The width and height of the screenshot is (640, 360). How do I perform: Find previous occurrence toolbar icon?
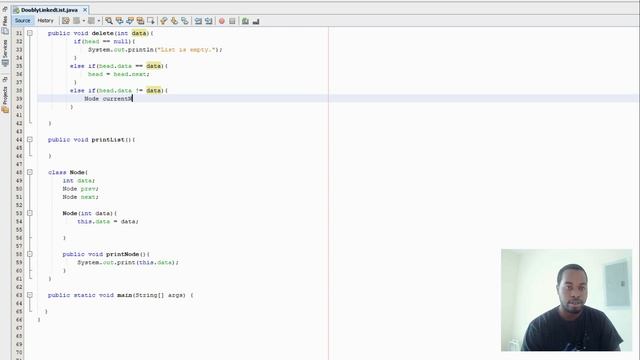click(x=119, y=21)
